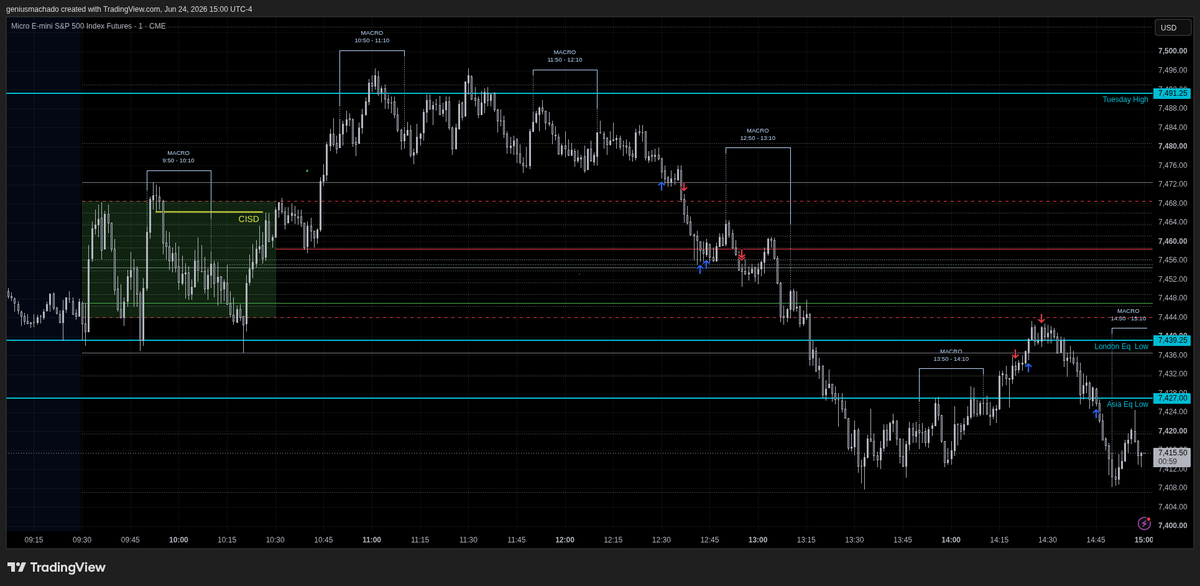The height and width of the screenshot is (586, 1200).
Task: Select the MACRO 11:50 - 12:10 label
Action: tap(565, 56)
